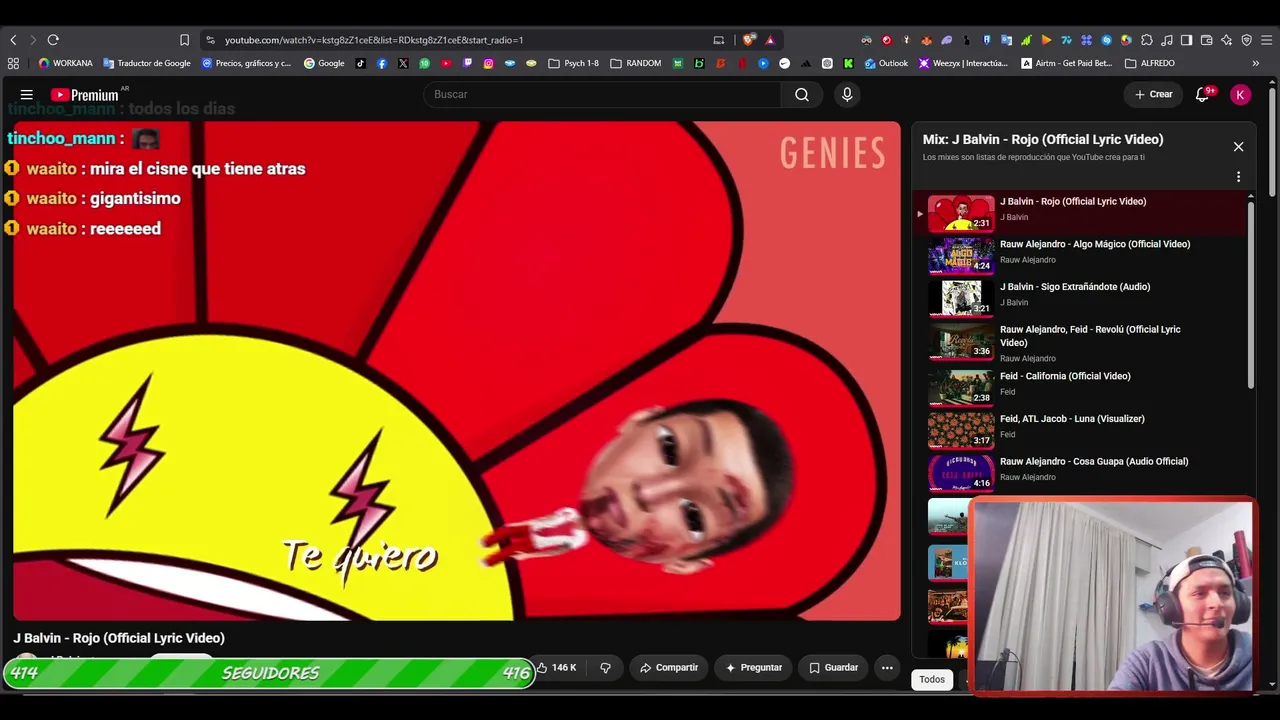Expand the RANDOM bookmark folder
This screenshot has width=1280, height=720.
coord(635,63)
